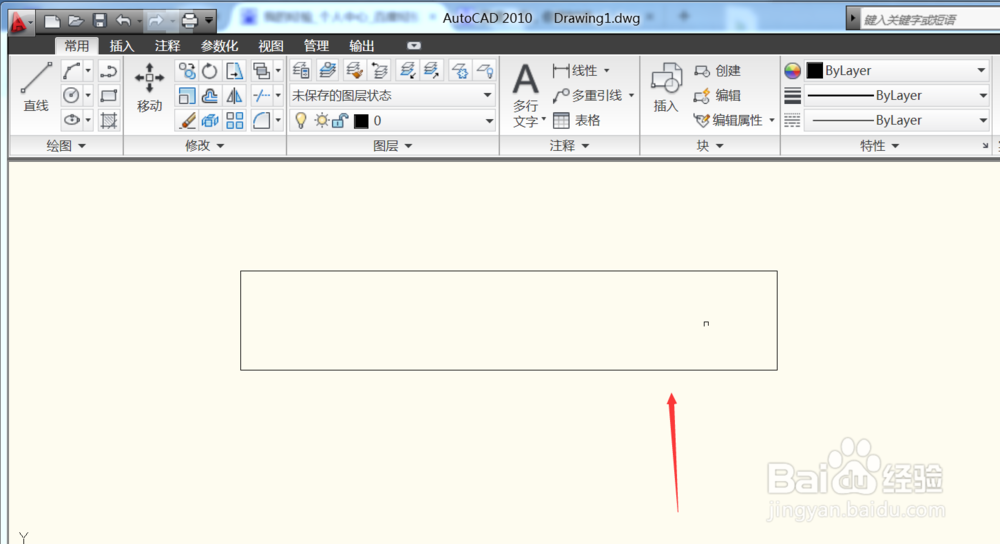Click the Scale tool icon
This screenshot has width=1000, height=544.
click(x=186, y=96)
